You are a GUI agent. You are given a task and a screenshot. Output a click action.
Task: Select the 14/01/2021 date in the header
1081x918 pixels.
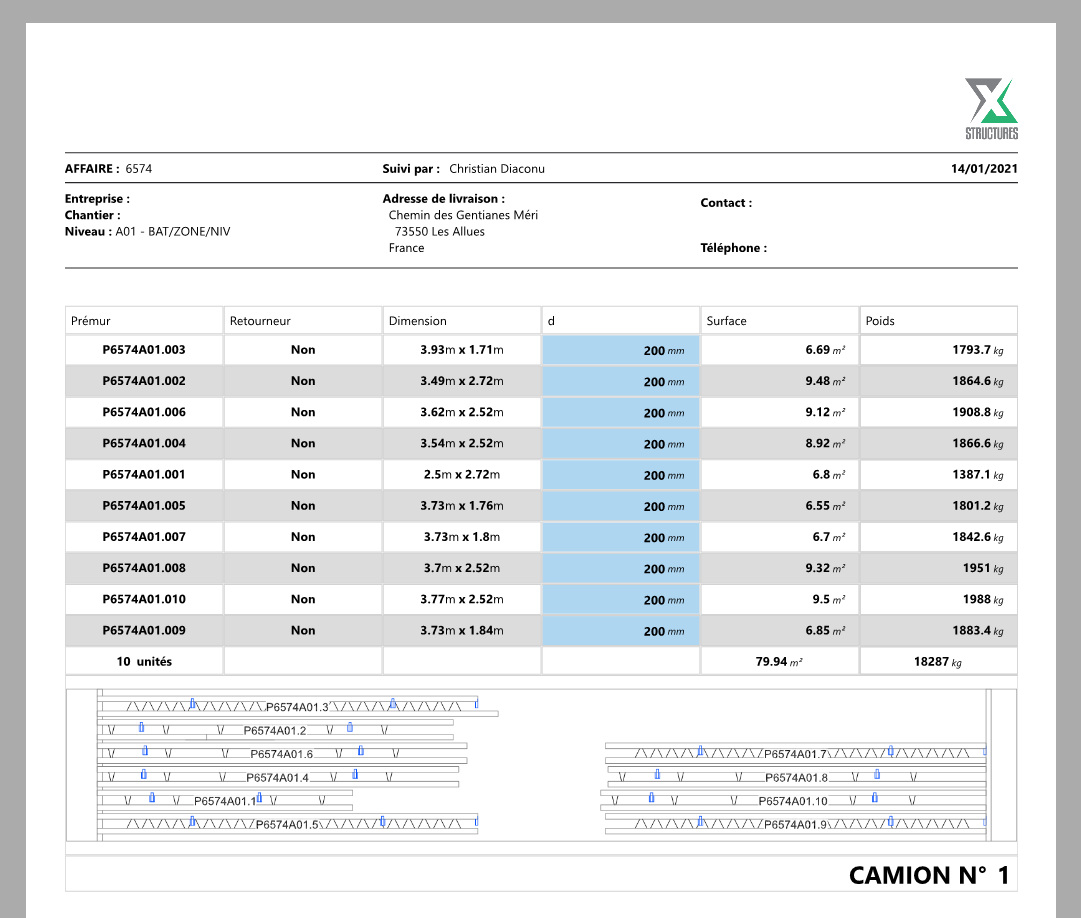click(x=984, y=169)
